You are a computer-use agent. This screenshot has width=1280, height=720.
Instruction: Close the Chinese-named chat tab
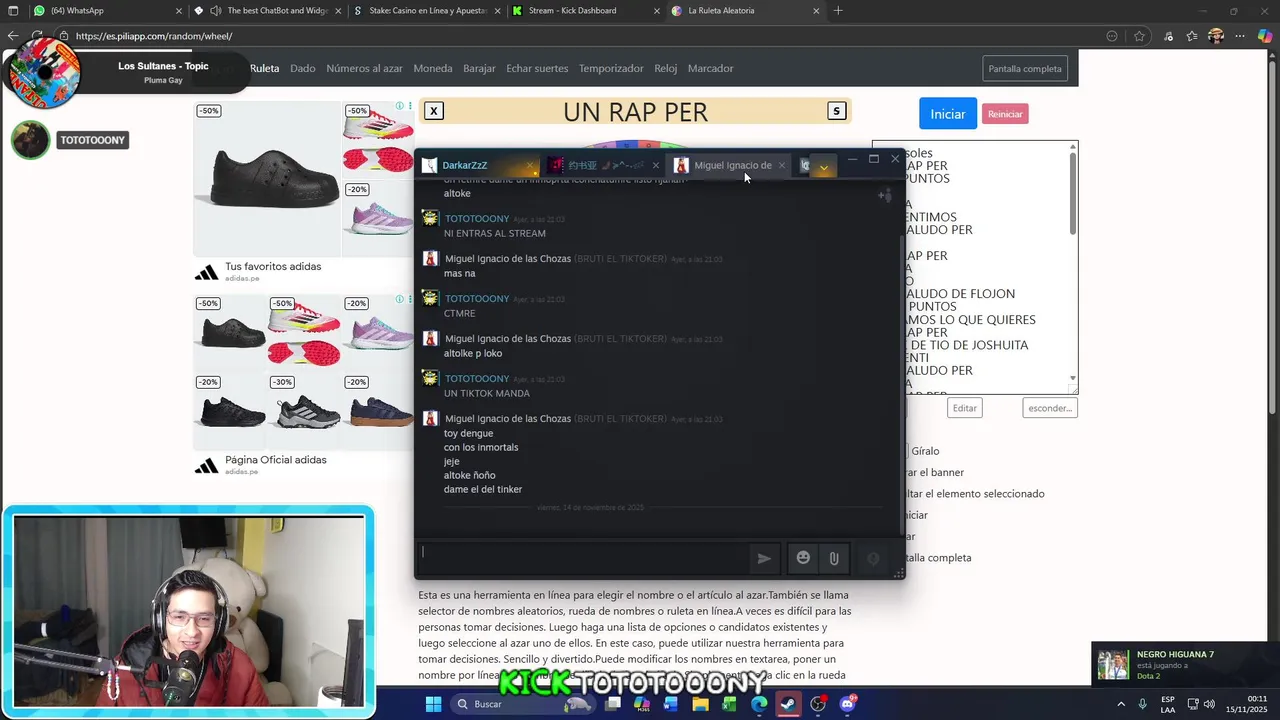(656, 165)
